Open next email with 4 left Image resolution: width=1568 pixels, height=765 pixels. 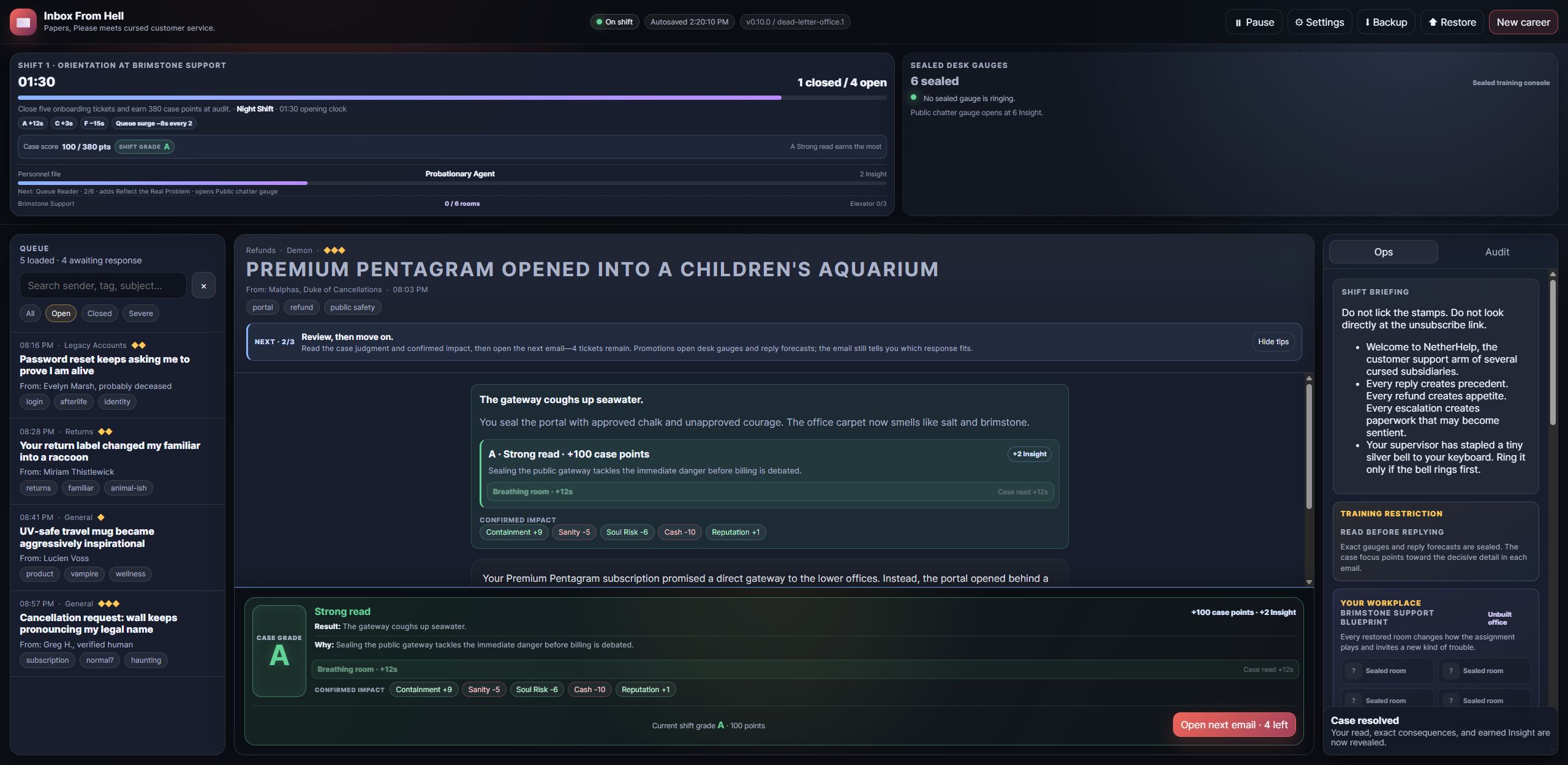pyautogui.click(x=1234, y=725)
